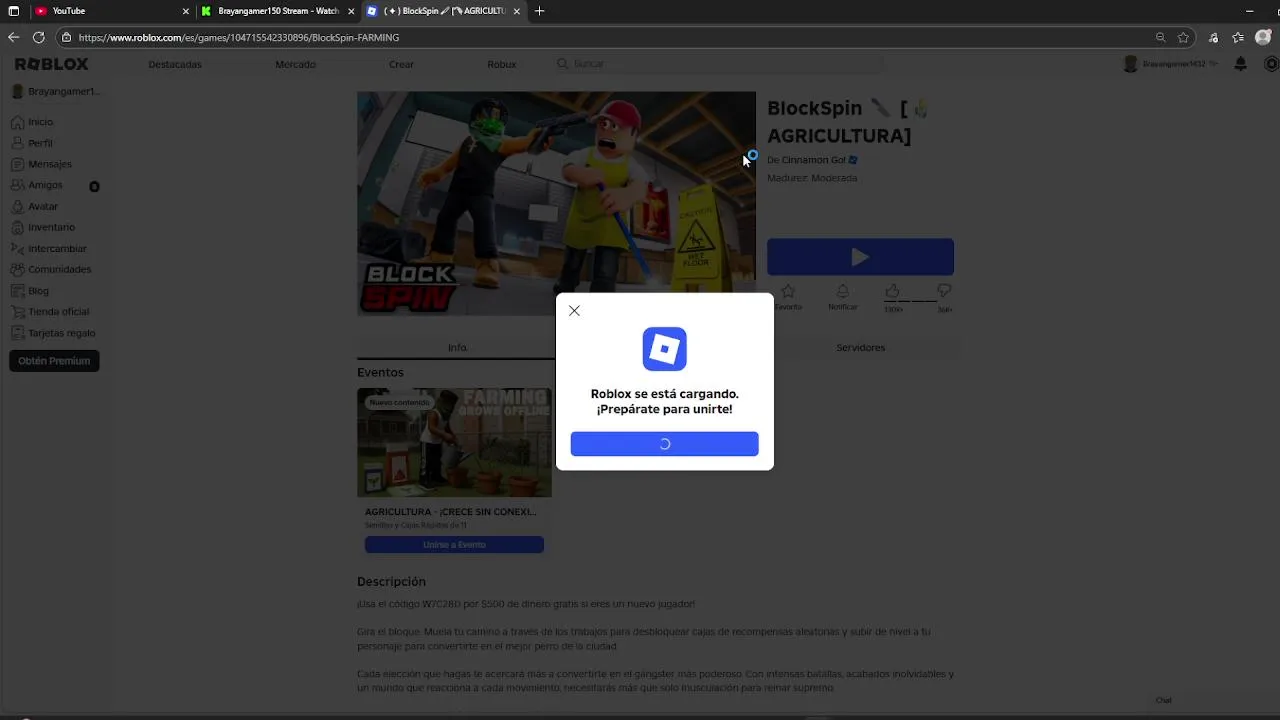
Task: Open Roblox notifications bell in header
Action: click(x=1241, y=64)
